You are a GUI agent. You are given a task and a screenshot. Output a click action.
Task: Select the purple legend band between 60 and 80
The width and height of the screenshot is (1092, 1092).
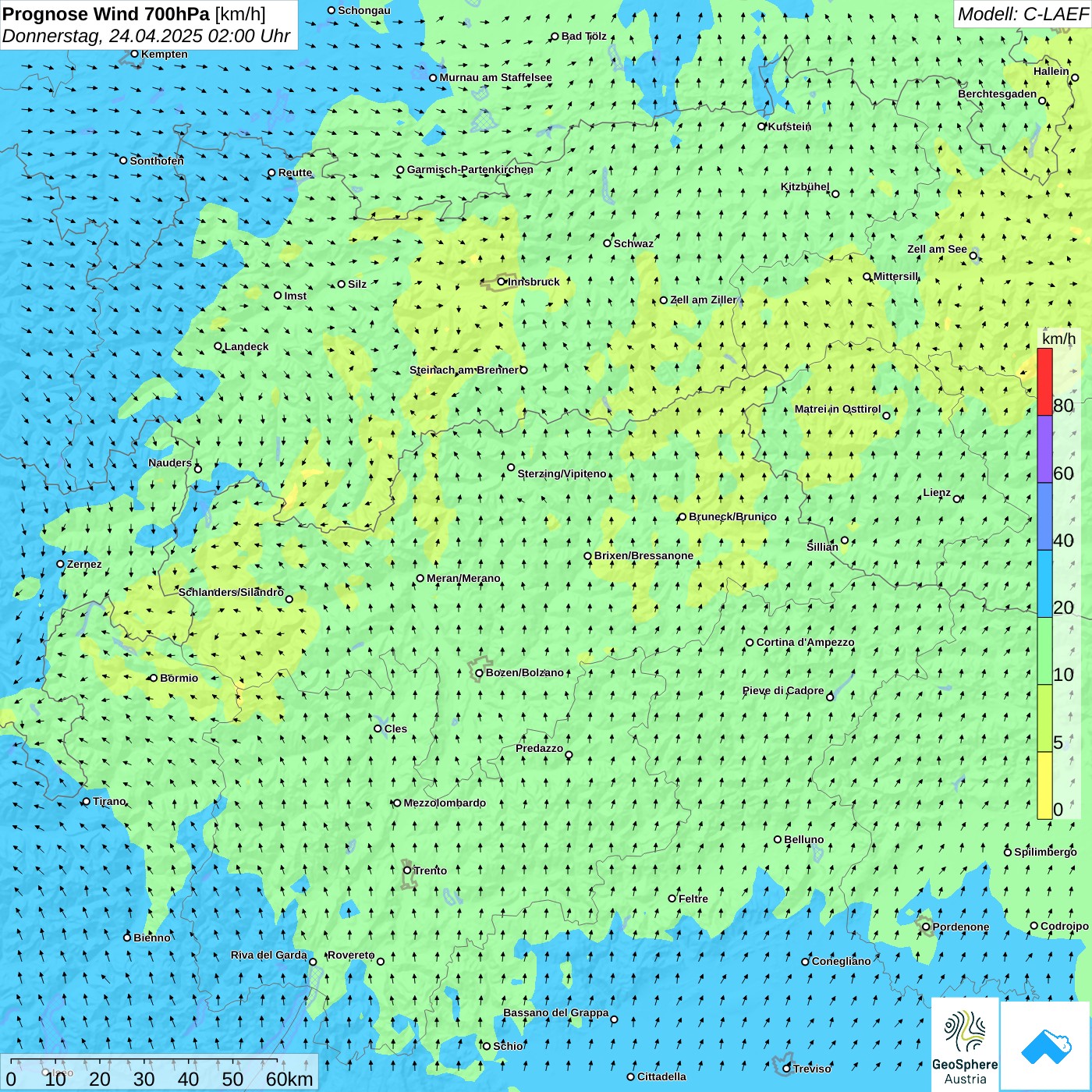pos(1044,449)
